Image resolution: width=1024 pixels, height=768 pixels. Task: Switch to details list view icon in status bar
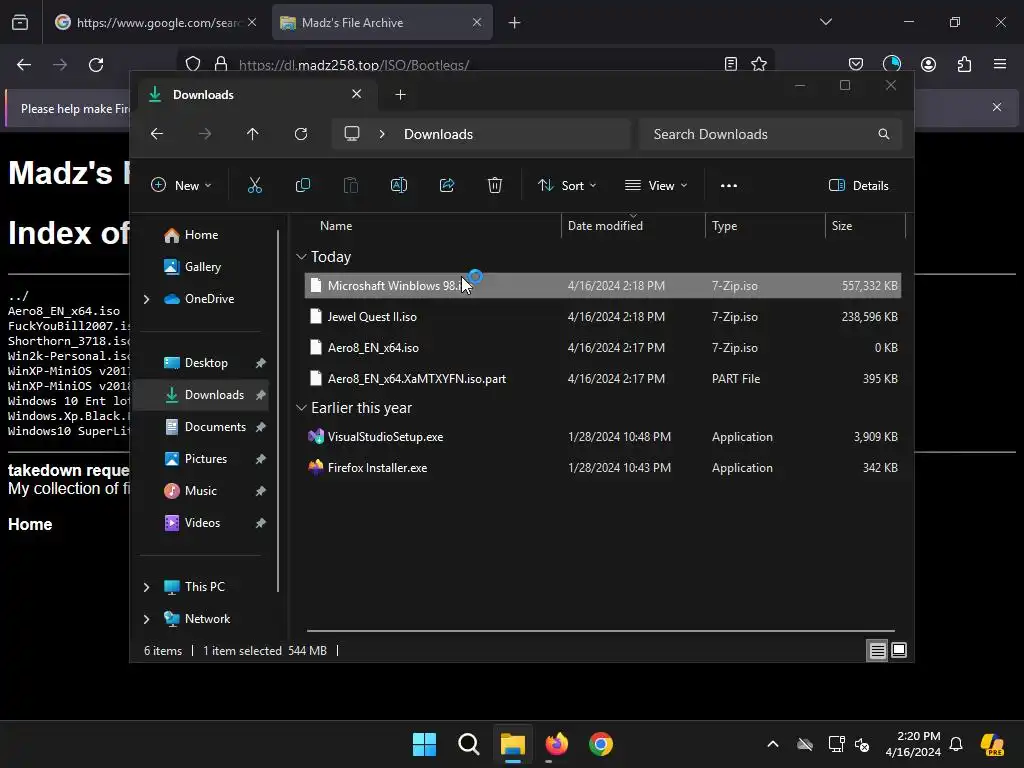point(877,650)
